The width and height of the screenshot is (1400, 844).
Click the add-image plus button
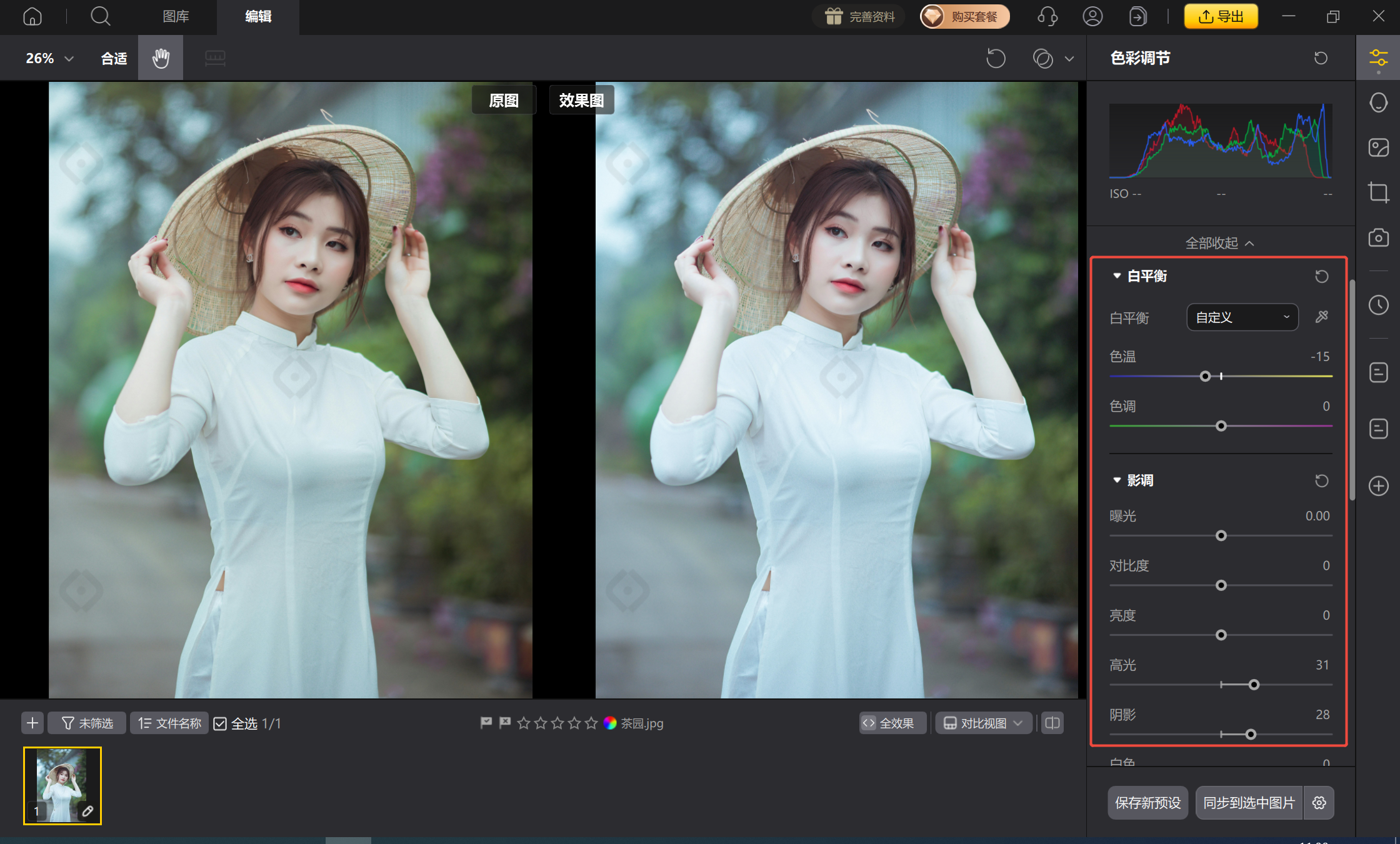[x=32, y=723]
